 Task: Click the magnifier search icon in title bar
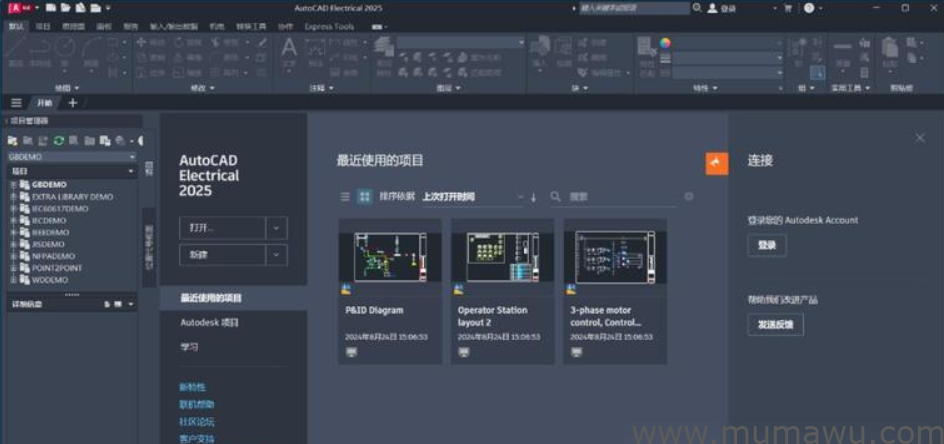tap(697, 8)
